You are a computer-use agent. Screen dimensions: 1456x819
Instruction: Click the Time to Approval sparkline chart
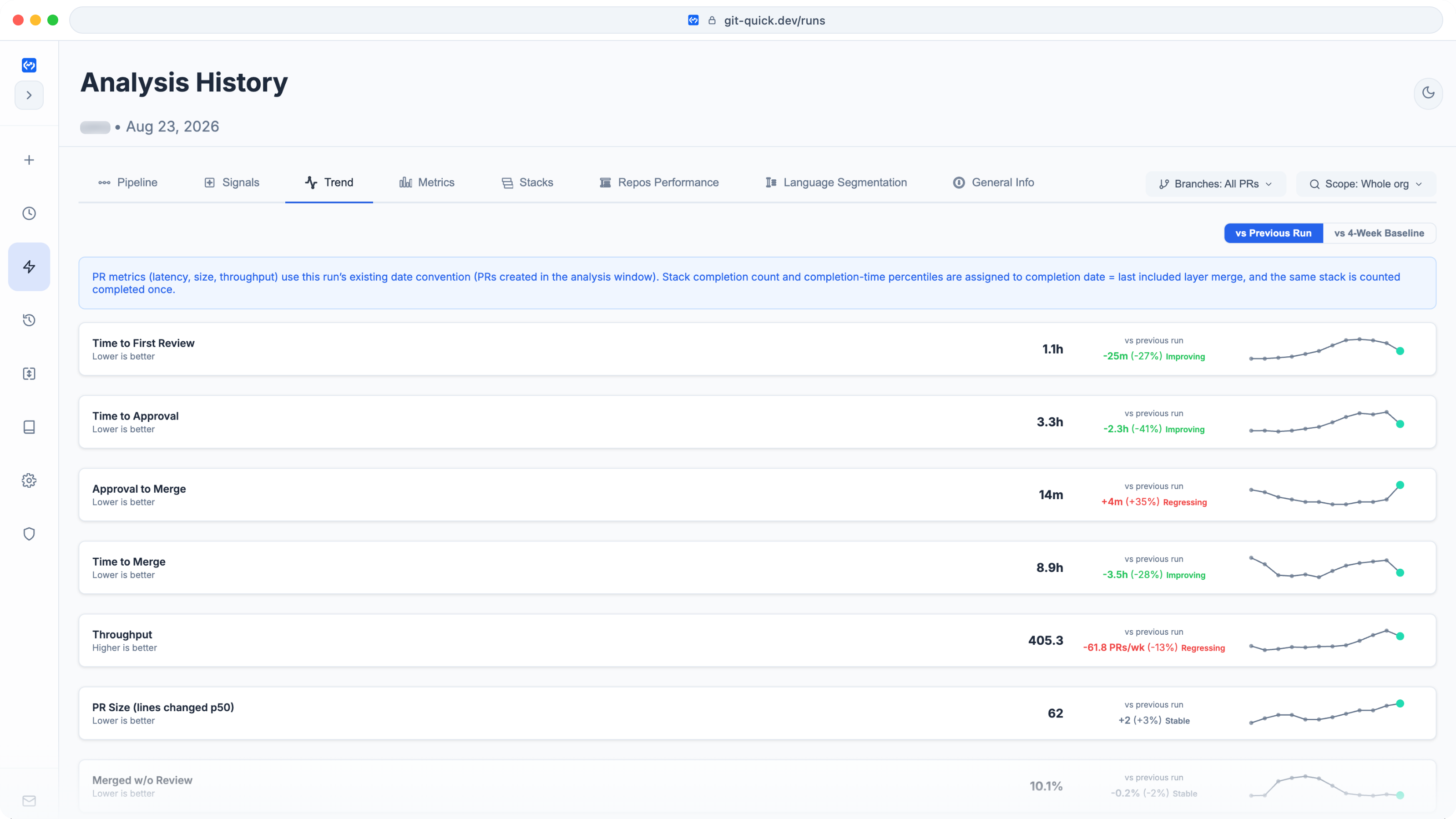[x=1326, y=422]
